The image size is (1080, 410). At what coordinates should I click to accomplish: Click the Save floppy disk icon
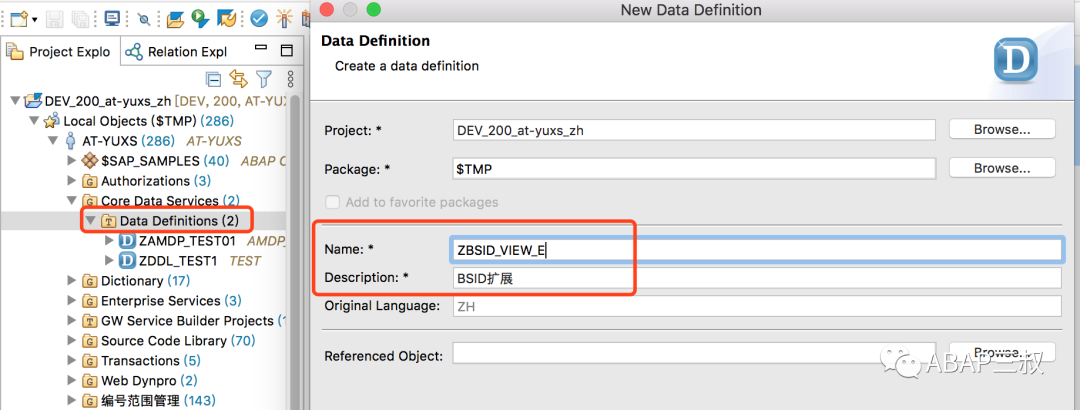(56, 19)
